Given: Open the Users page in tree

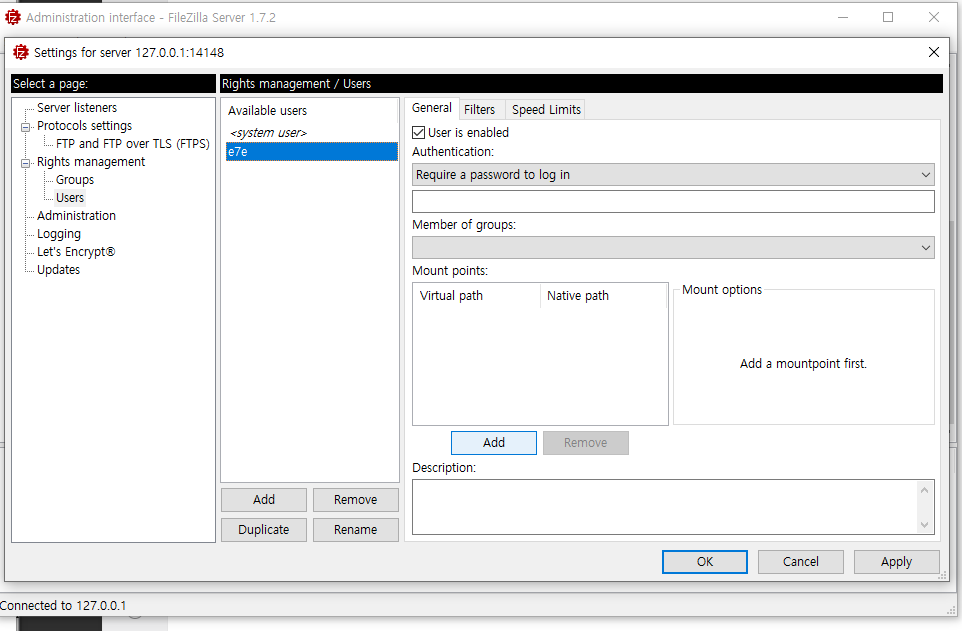Looking at the screenshot, I should pyautogui.click(x=70, y=198).
